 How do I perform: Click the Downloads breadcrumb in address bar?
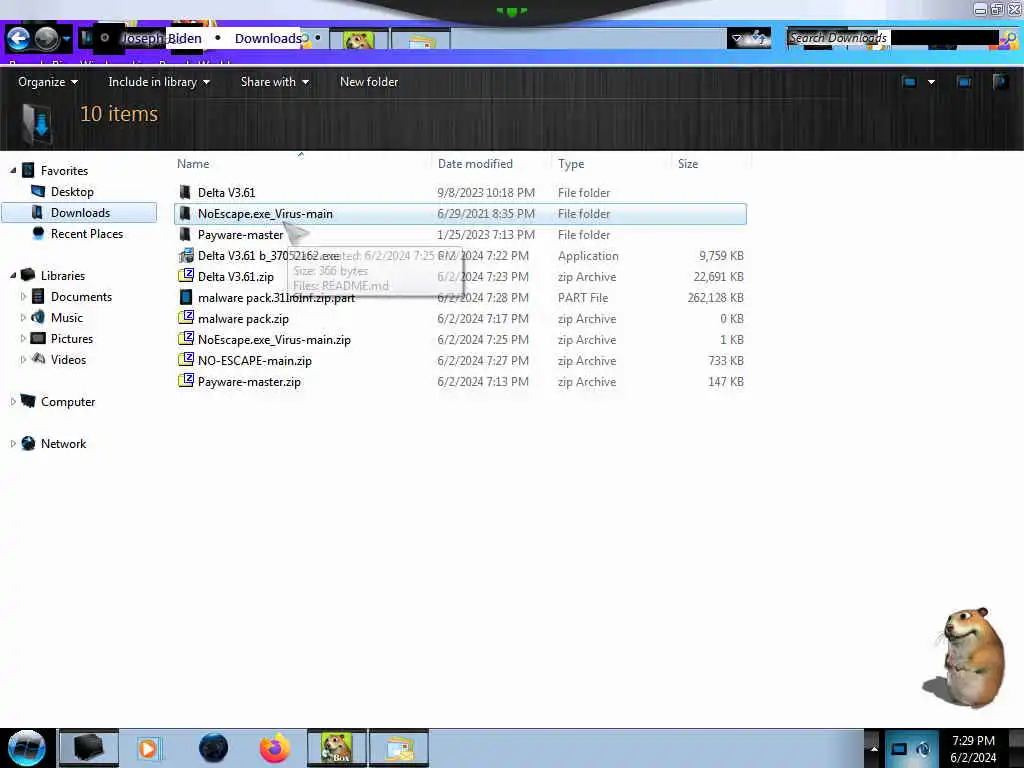pos(268,39)
